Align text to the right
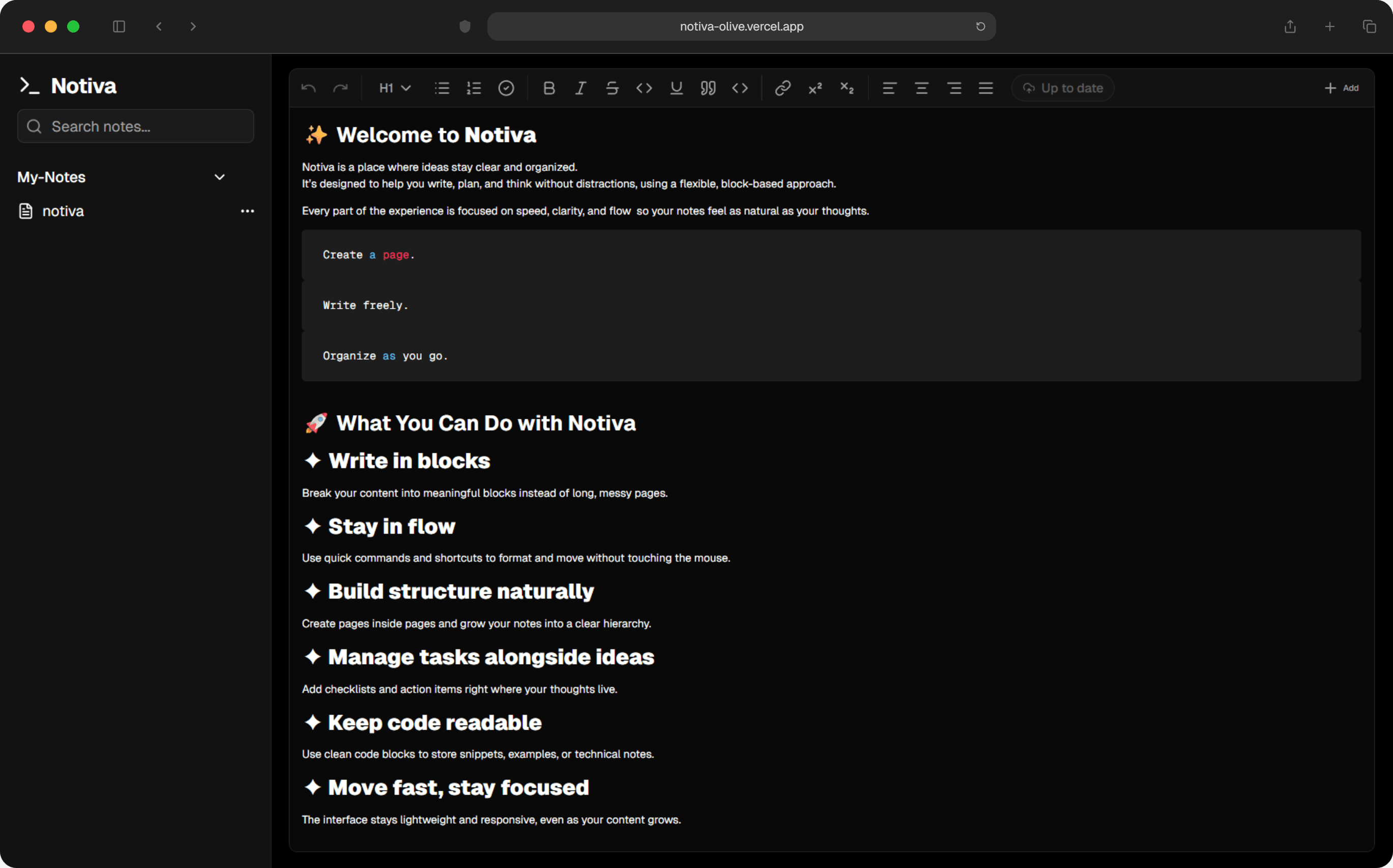Screen dimensions: 1393x868 click(x=954, y=88)
